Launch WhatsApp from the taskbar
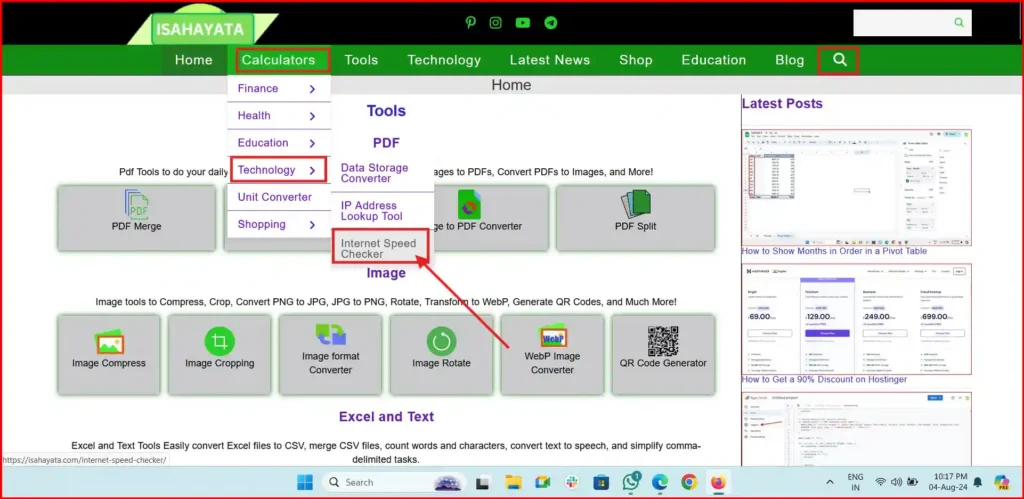 (x=631, y=483)
